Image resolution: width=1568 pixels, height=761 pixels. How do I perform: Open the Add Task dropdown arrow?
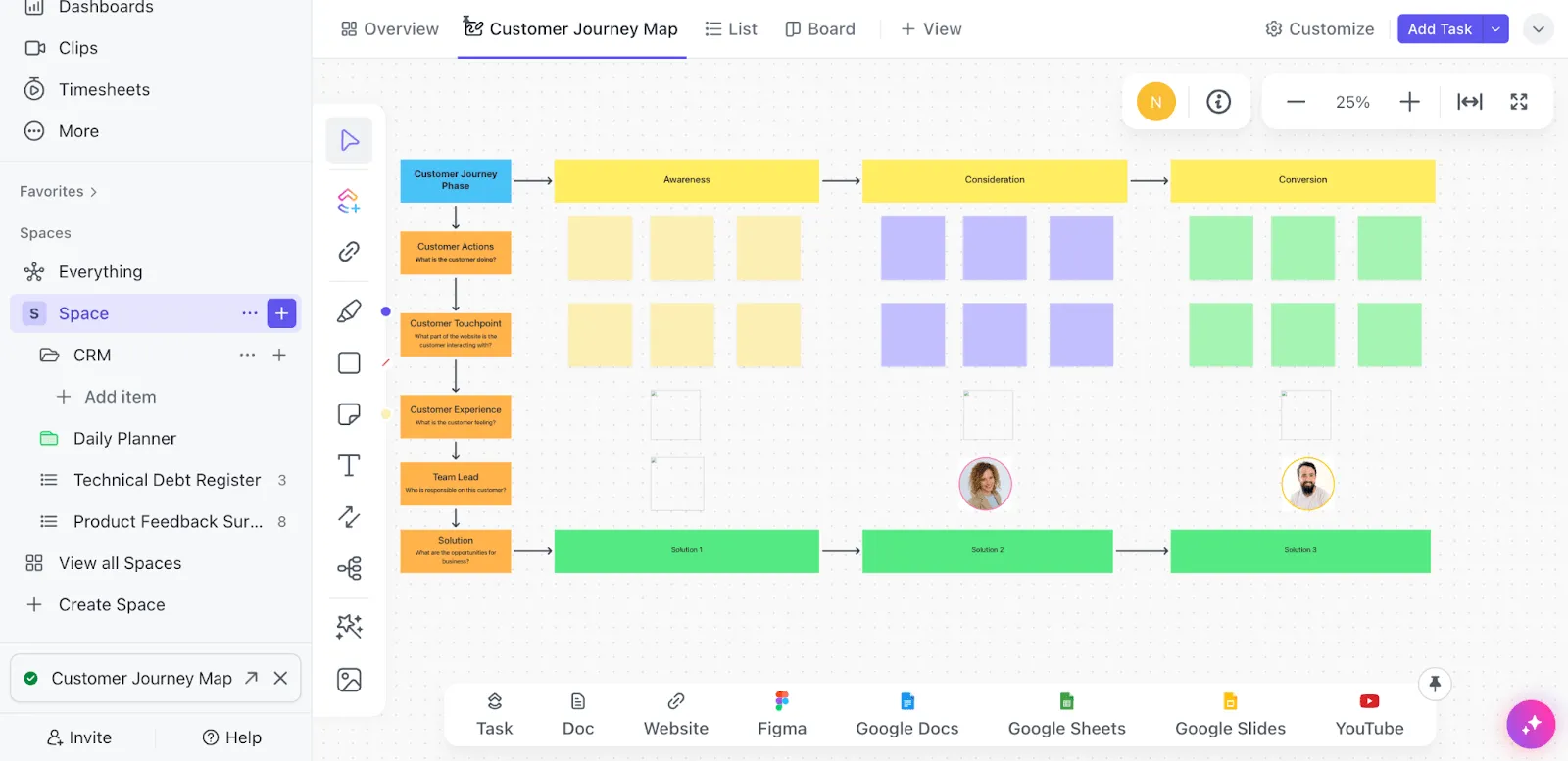(x=1495, y=29)
